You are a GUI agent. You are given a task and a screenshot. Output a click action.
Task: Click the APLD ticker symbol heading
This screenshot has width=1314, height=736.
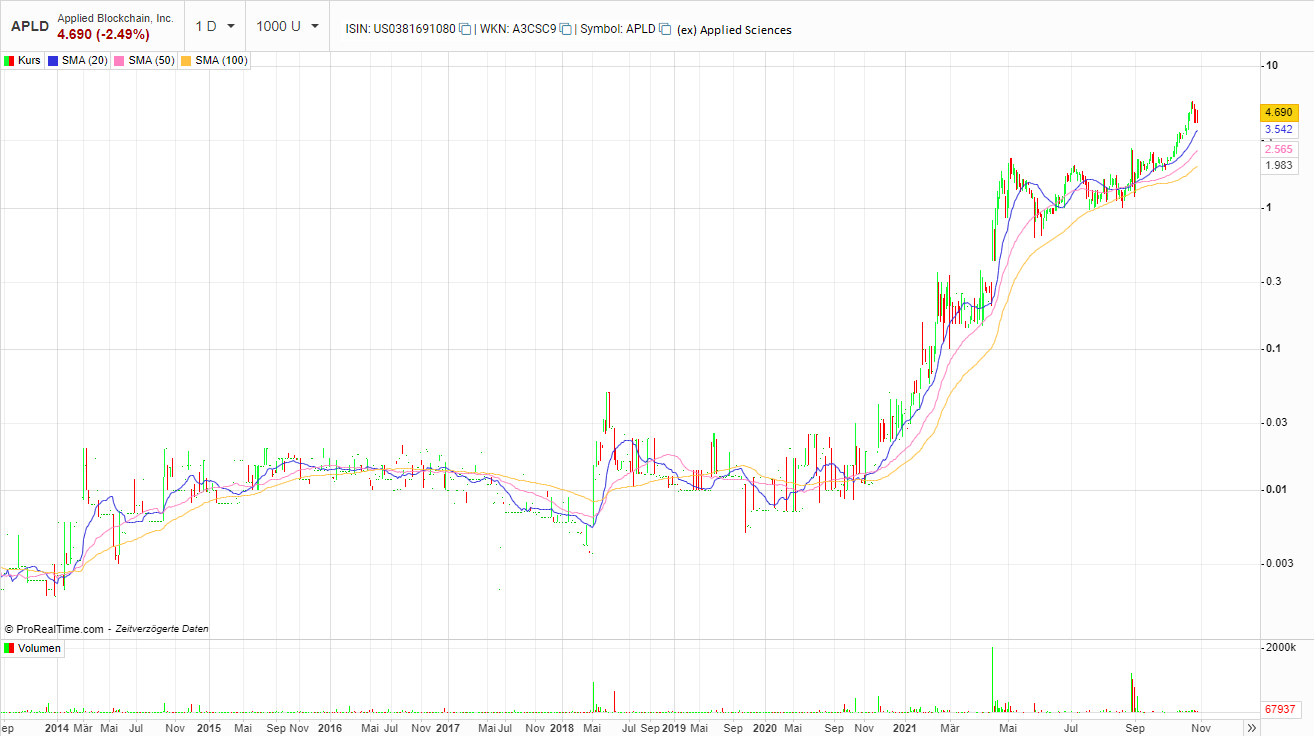tap(30, 26)
